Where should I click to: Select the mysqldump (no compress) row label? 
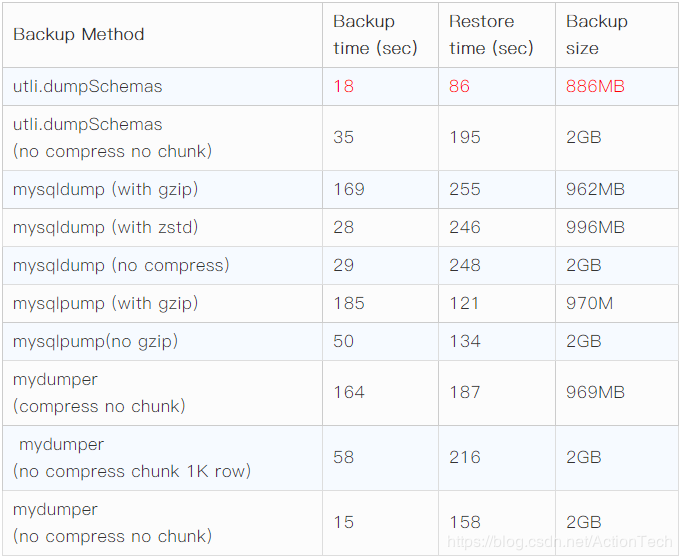pyautogui.click(x=121, y=265)
